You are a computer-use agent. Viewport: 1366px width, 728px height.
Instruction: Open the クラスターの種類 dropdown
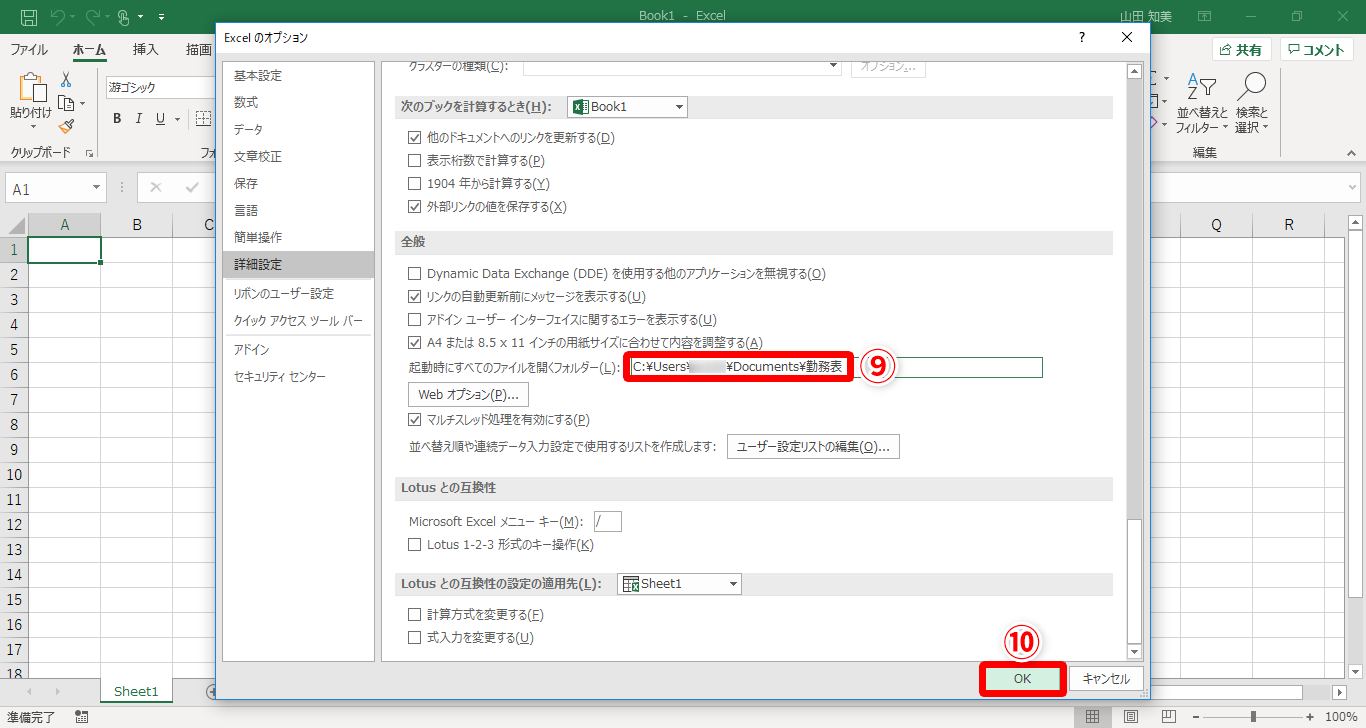683,66
